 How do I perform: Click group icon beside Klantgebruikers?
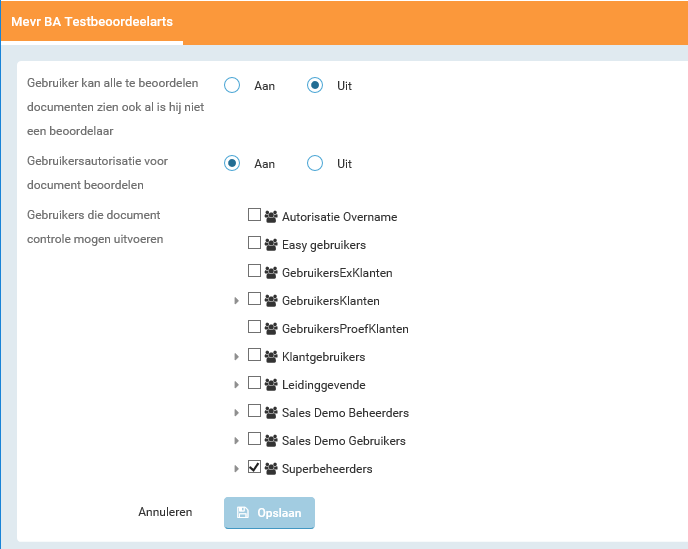[x=271, y=356]
